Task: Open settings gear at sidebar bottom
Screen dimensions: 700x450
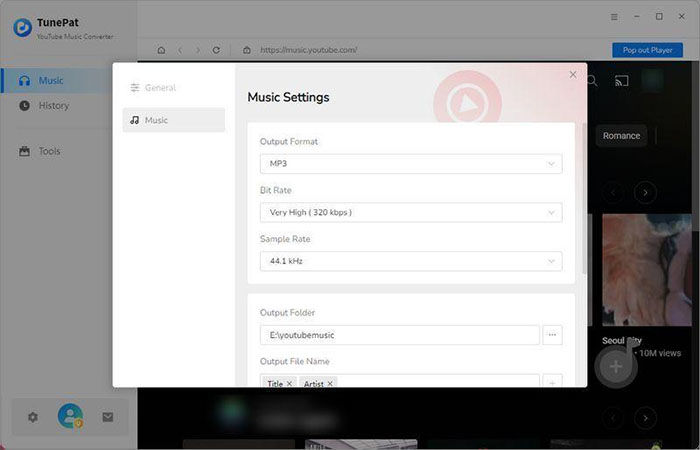Action: (x=33, y=417)
